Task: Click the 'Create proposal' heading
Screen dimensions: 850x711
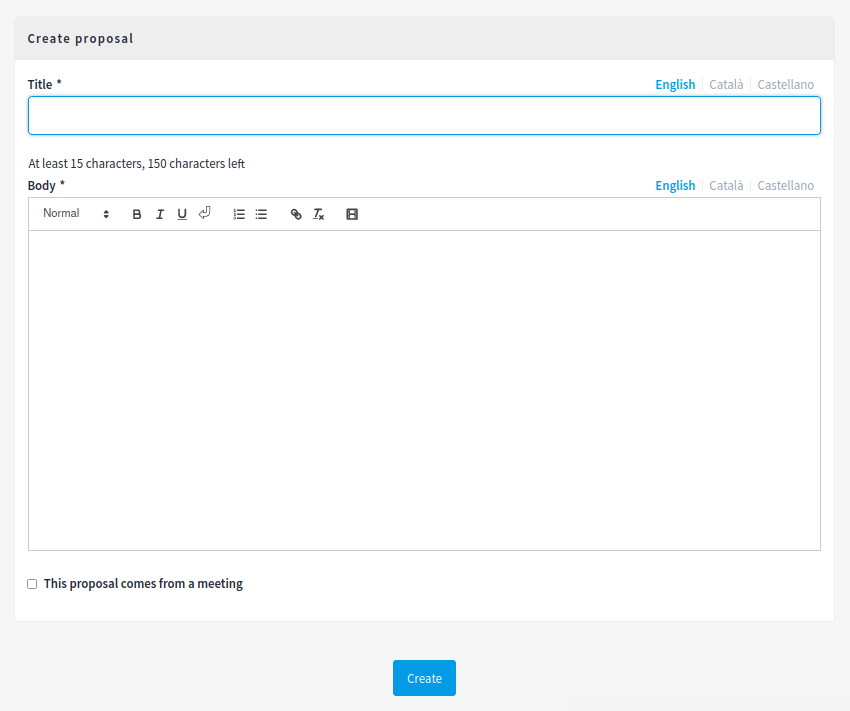Action: coord(80,38)
